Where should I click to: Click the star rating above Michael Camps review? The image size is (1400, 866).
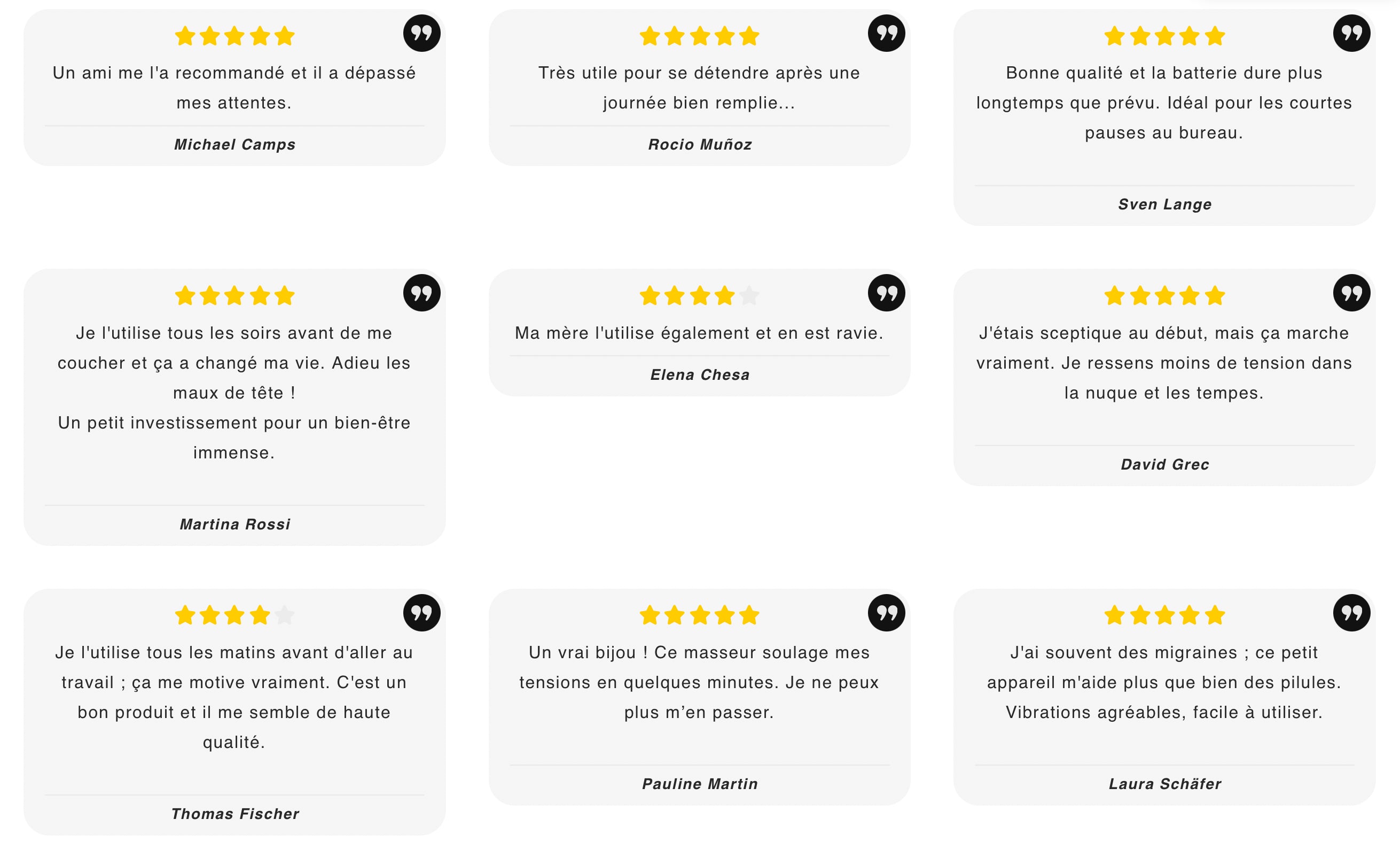pyautogui.click(x=234, y=36)
